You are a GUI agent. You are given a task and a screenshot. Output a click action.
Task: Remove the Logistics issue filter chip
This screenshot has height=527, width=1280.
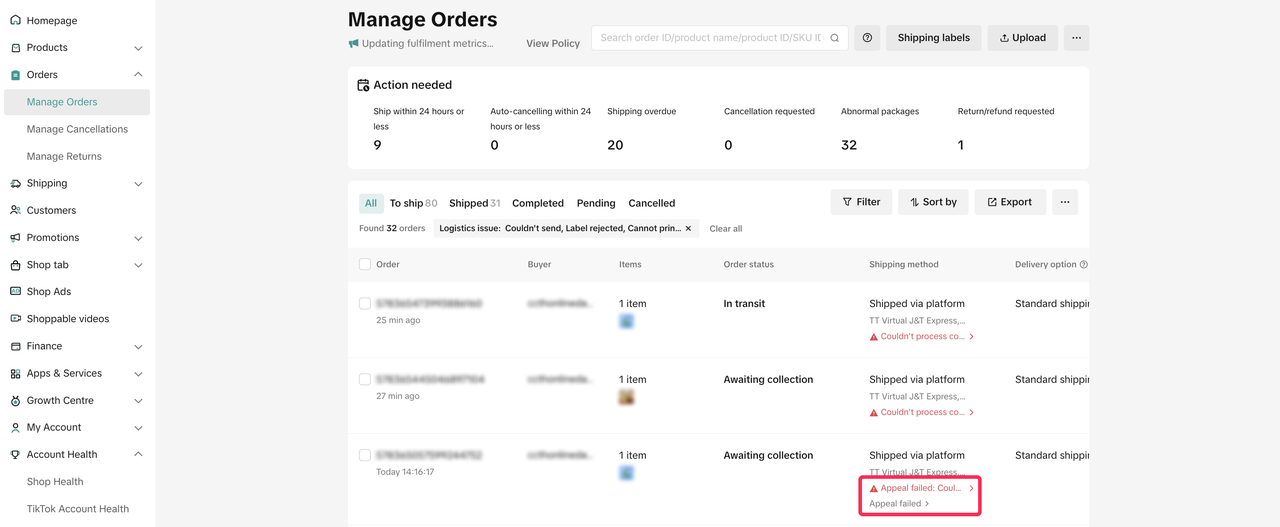tap(688, 229)
